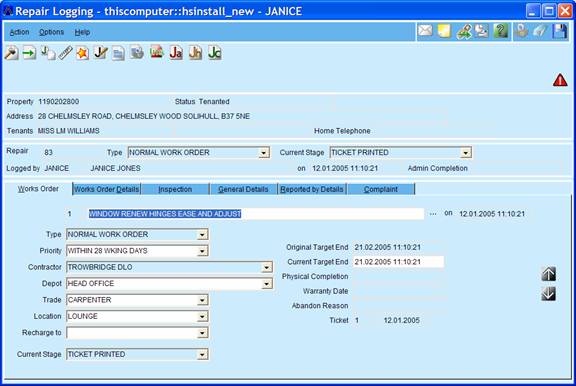
Task: Click the blue floppy disk save icon
Action: pyautogui.click(x=560, y=31)
